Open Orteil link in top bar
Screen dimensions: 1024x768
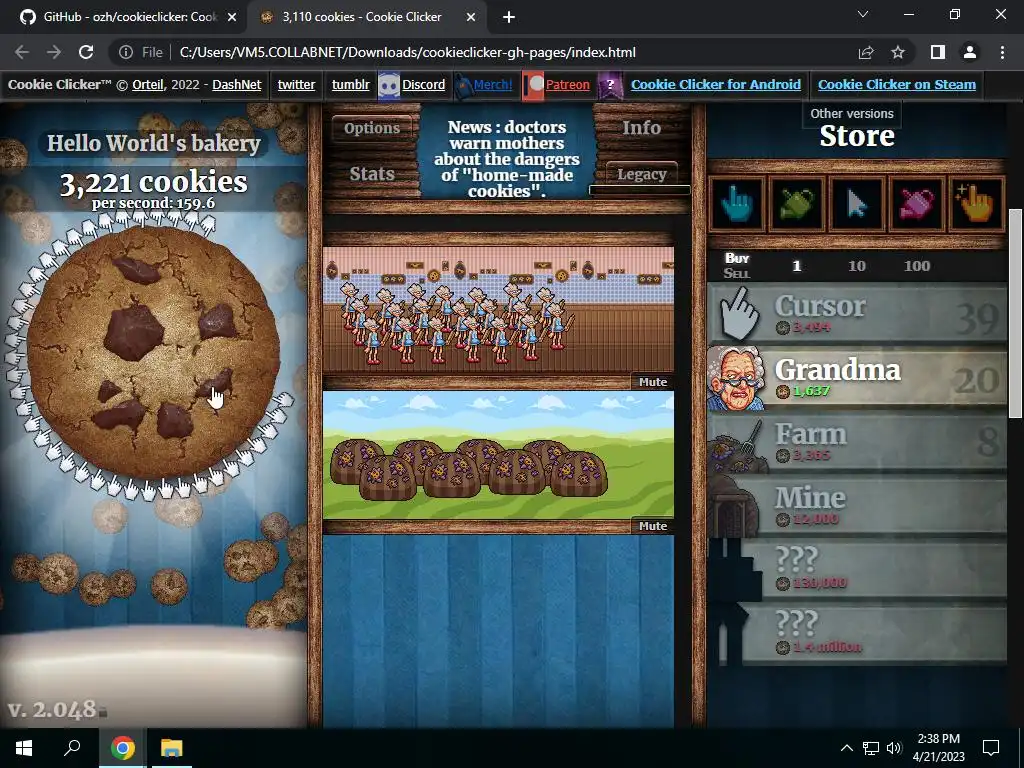point(148,85)
